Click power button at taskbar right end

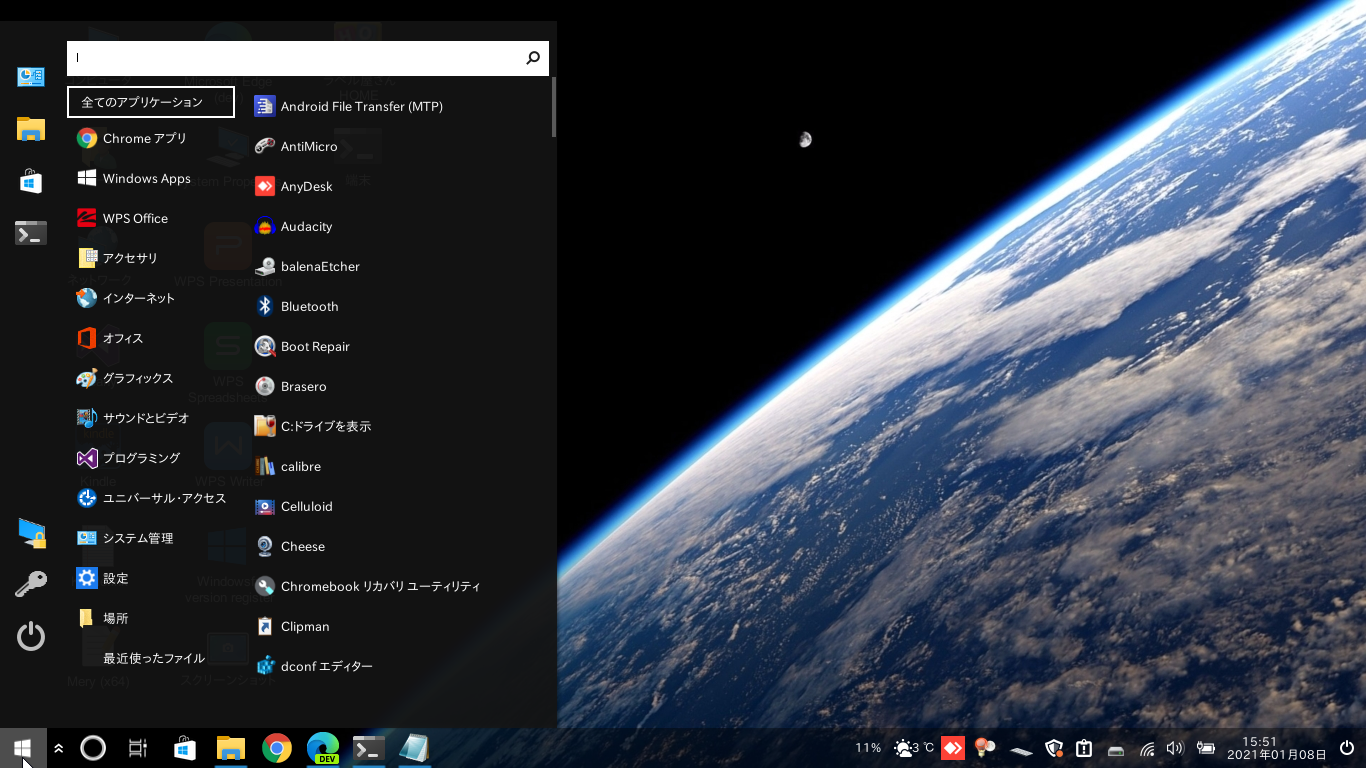(x=1347, y=748)
